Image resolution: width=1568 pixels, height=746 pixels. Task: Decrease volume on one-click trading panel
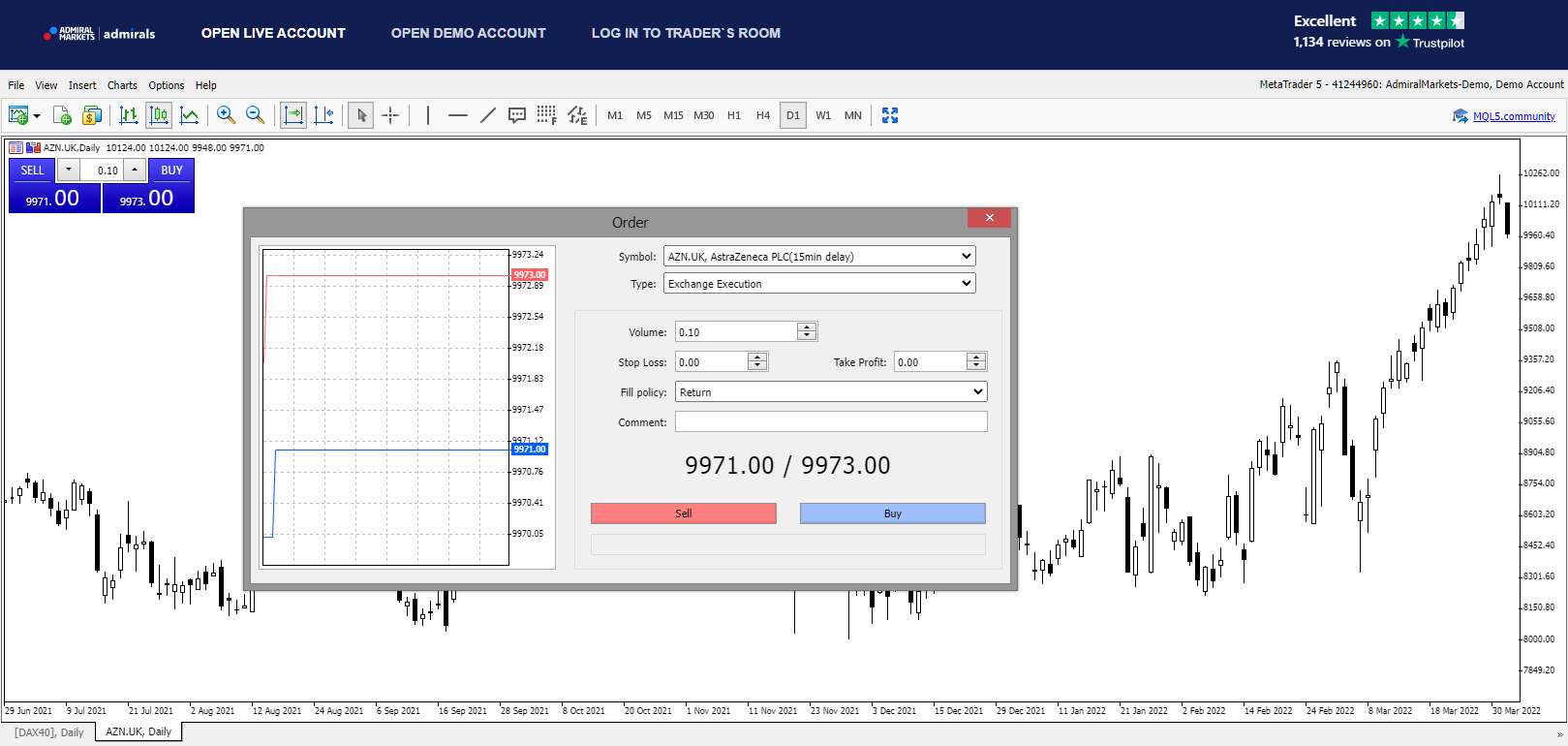(69, 170)
